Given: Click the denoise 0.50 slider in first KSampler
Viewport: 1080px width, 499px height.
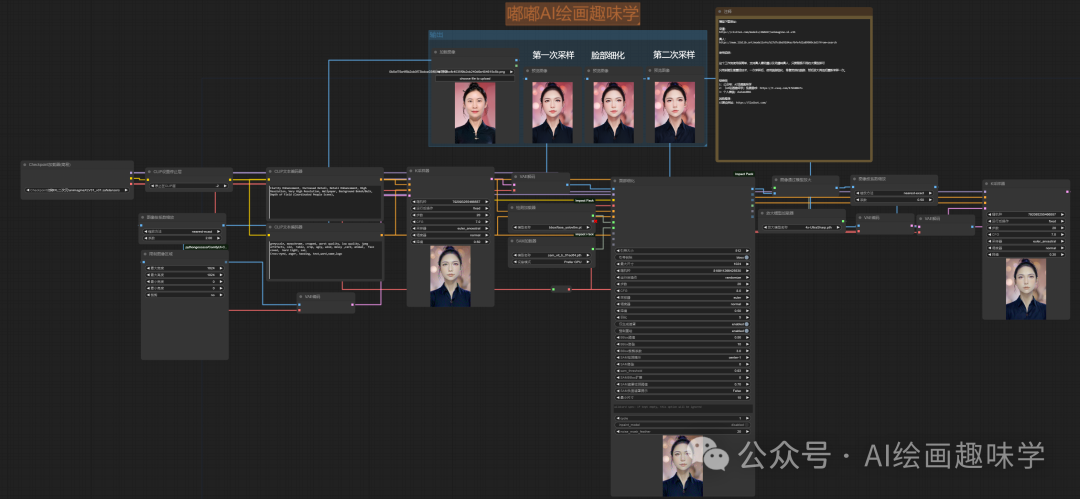Looking at the screenshot, I should tap(450, 241).
